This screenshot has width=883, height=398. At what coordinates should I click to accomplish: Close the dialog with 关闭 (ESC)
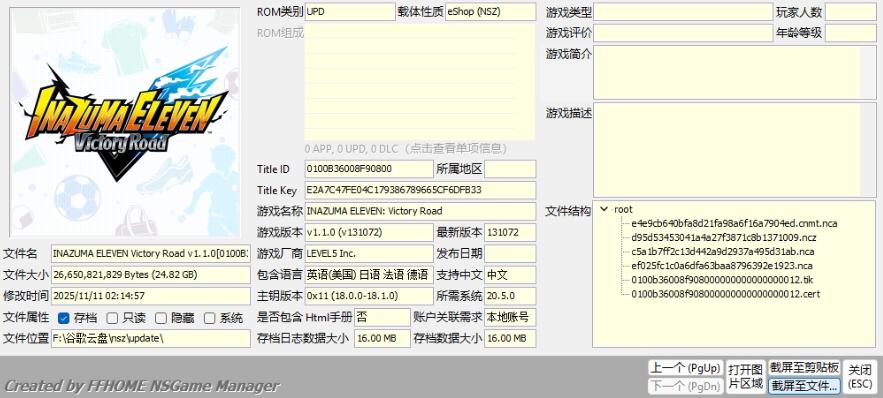point(860,377)
